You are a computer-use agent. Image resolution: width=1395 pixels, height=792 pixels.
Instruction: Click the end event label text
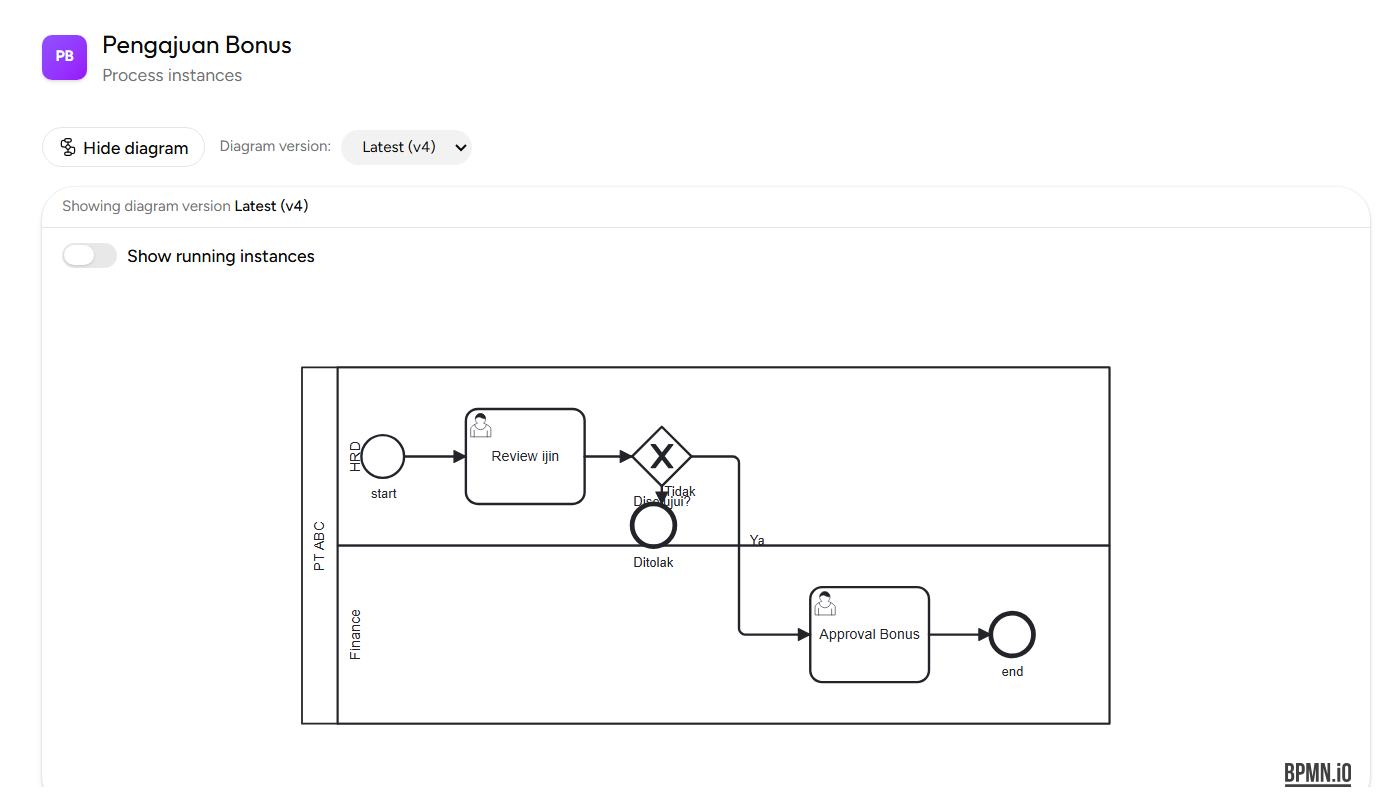click(1012, 671)
